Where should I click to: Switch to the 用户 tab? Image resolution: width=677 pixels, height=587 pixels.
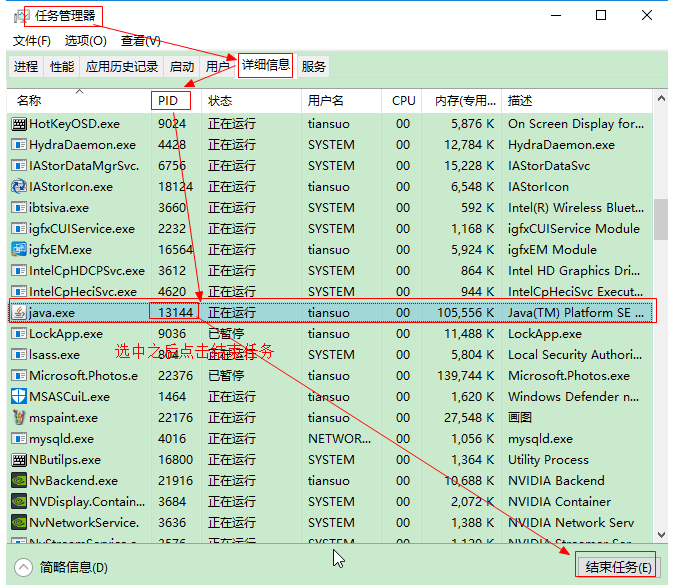tap(217, 66)
